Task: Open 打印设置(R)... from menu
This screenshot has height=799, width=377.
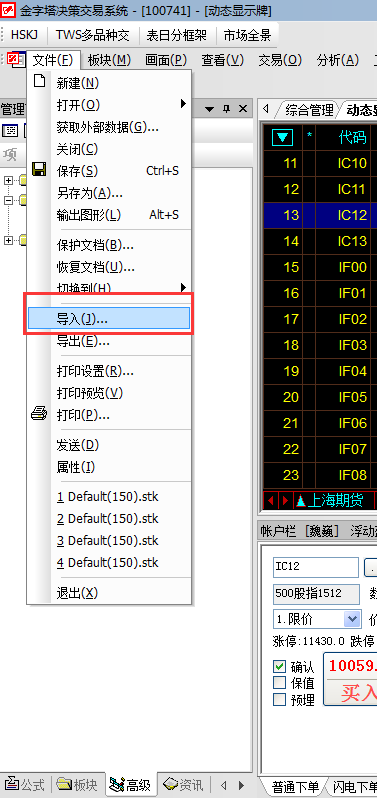Action: [109, 370]
